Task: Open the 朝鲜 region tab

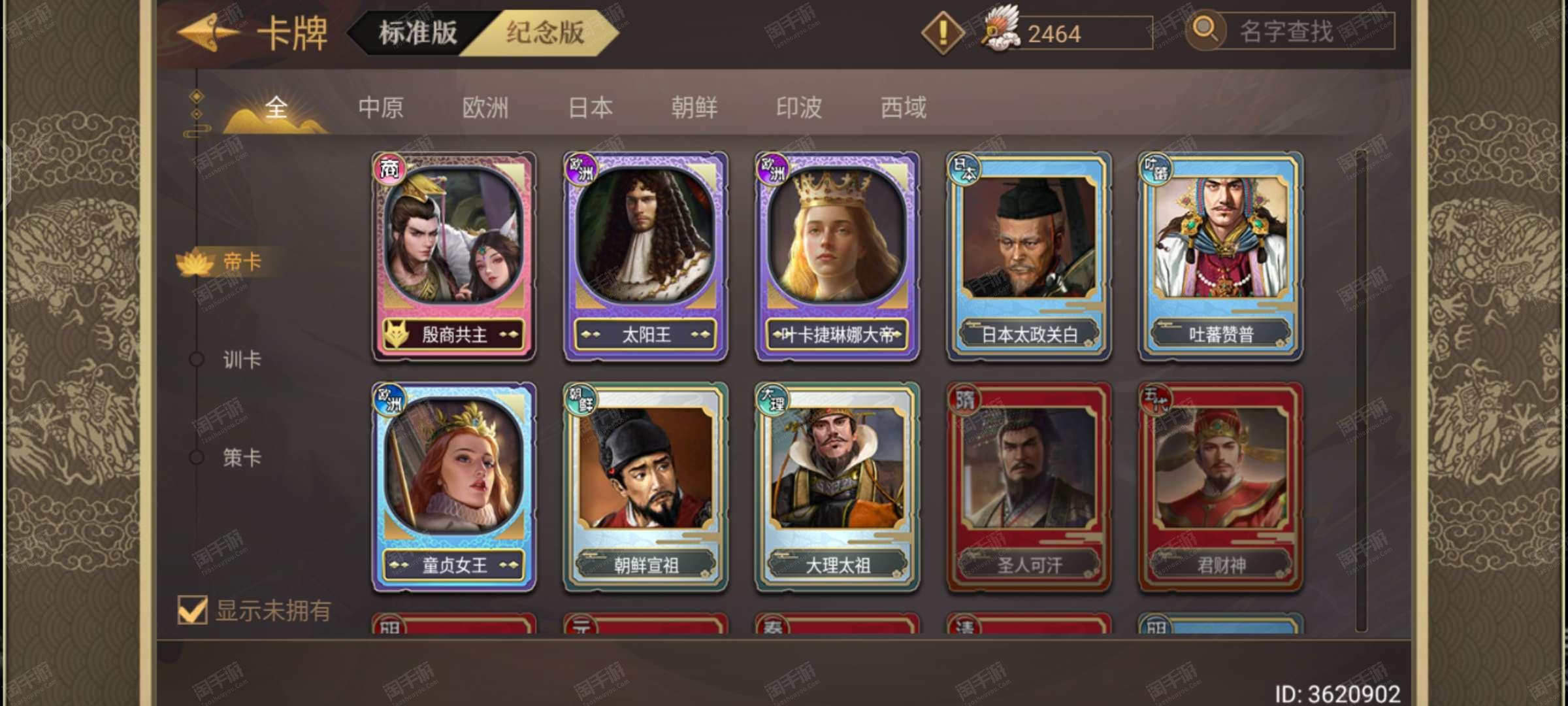Action: point(694,108)
